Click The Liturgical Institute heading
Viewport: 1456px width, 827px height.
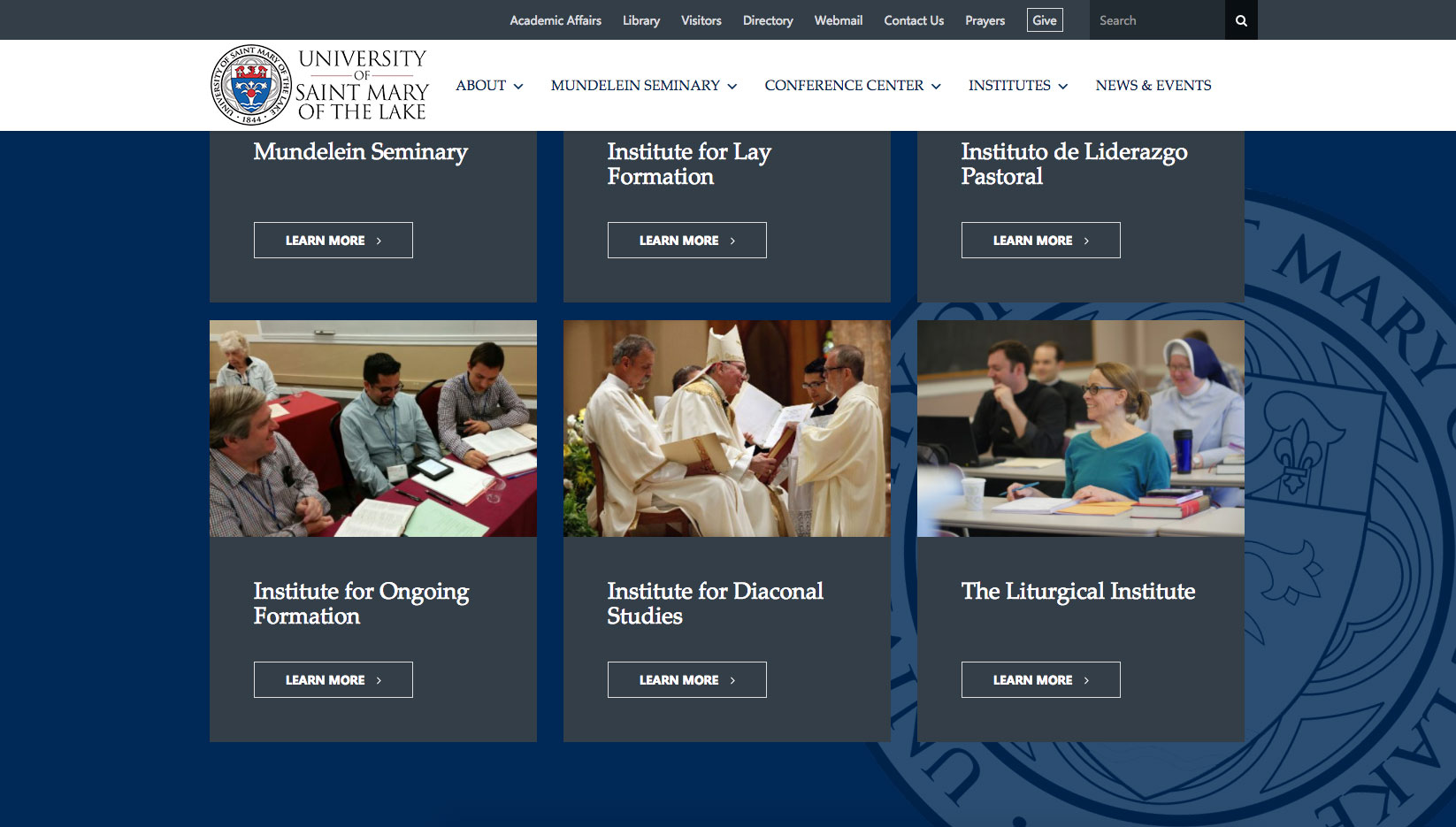coord(1078,591)
